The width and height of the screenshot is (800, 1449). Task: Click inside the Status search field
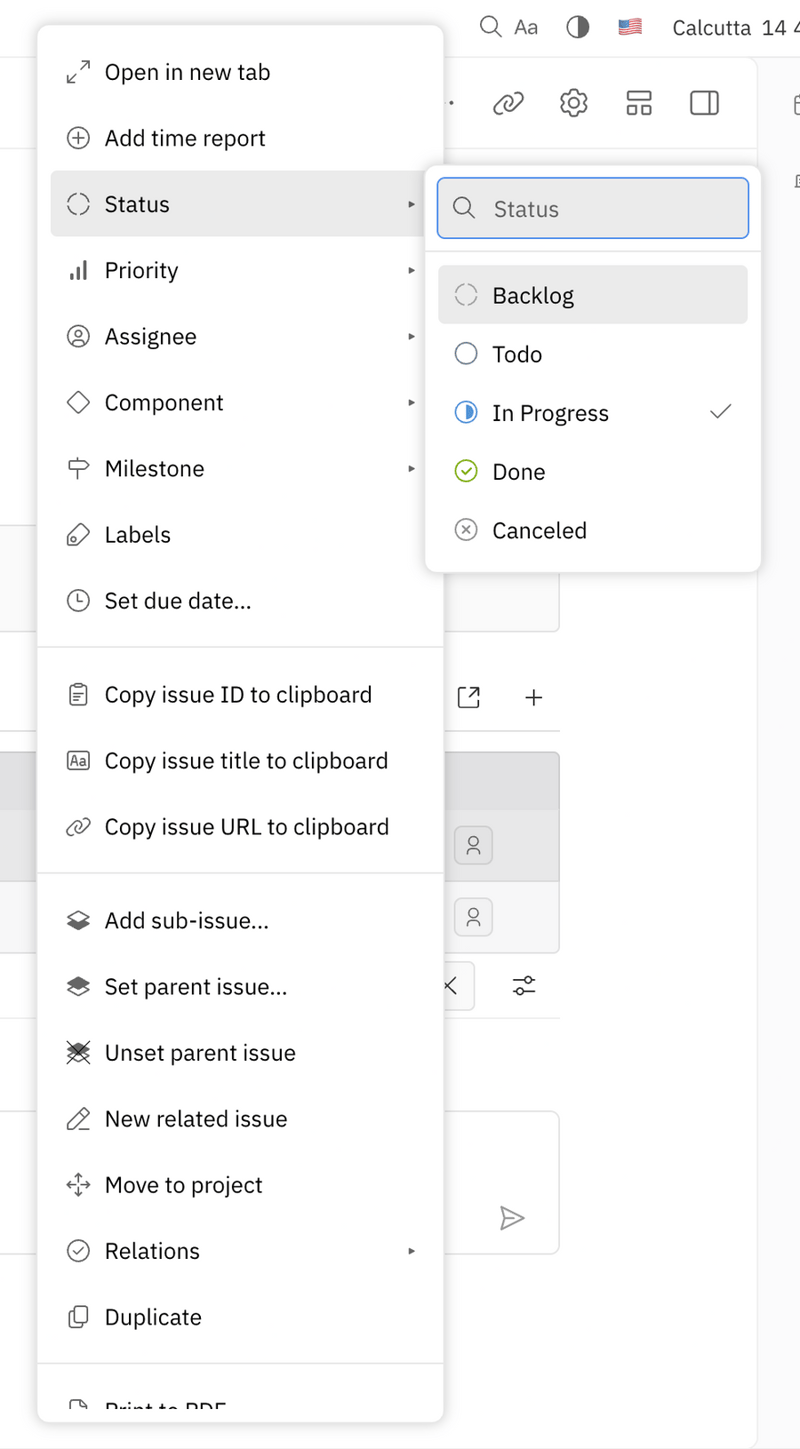pos(592,208)
